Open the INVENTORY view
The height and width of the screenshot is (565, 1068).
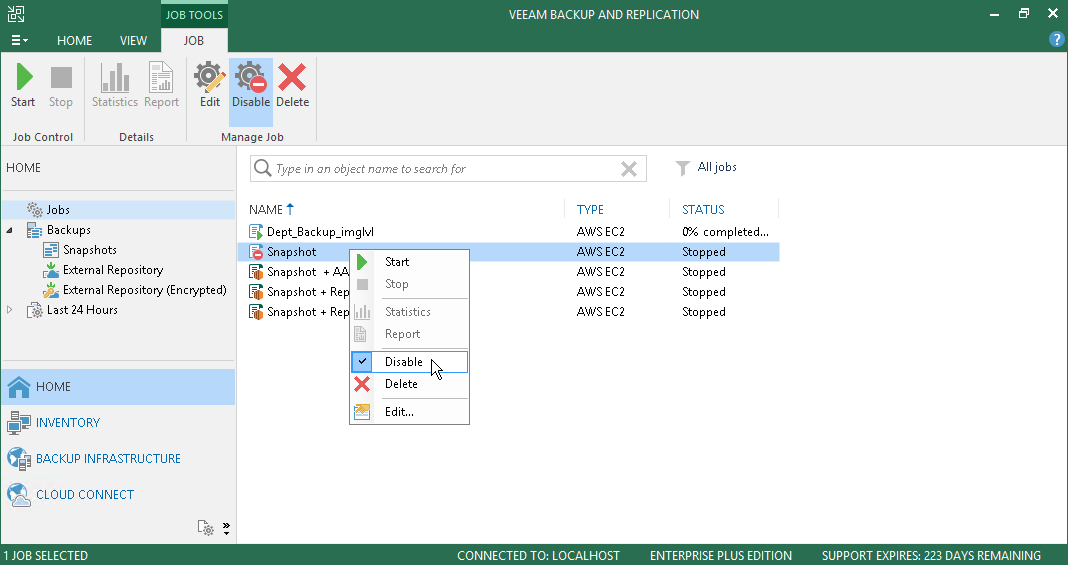pos(119,423)
